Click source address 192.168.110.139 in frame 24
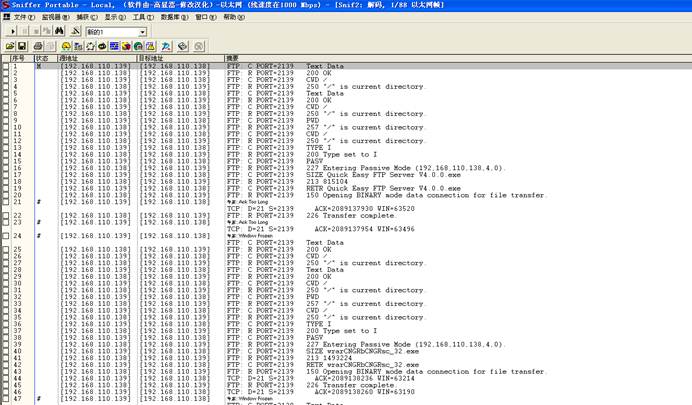Image resolution: width=692 pixels, height=405 pixels. pos(95,236)
